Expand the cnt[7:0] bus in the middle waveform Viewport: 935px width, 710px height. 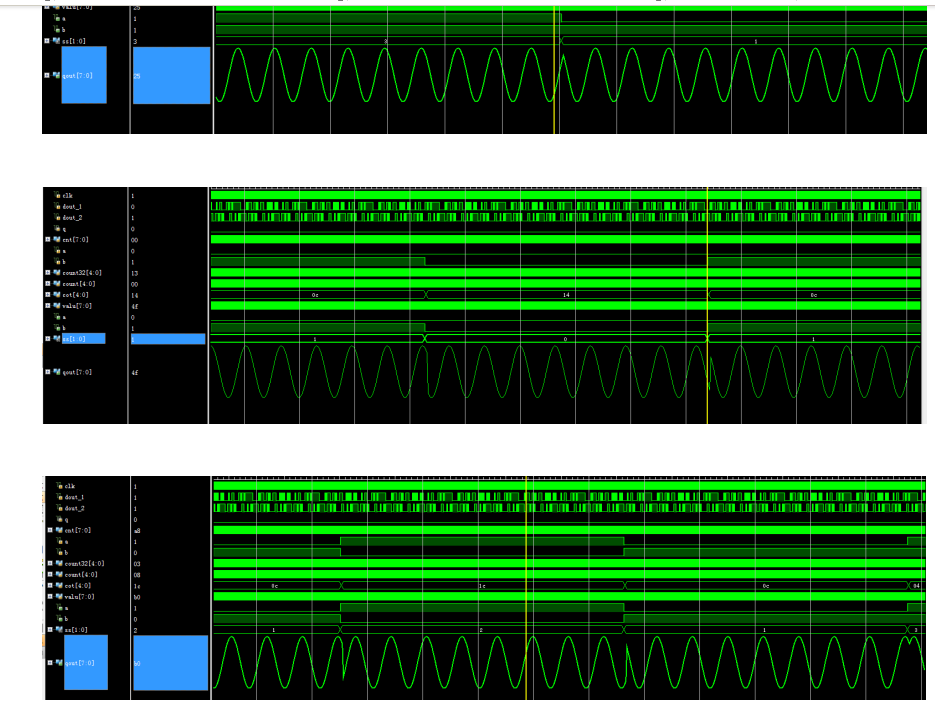pyautogui.click(x=47, y=240)
